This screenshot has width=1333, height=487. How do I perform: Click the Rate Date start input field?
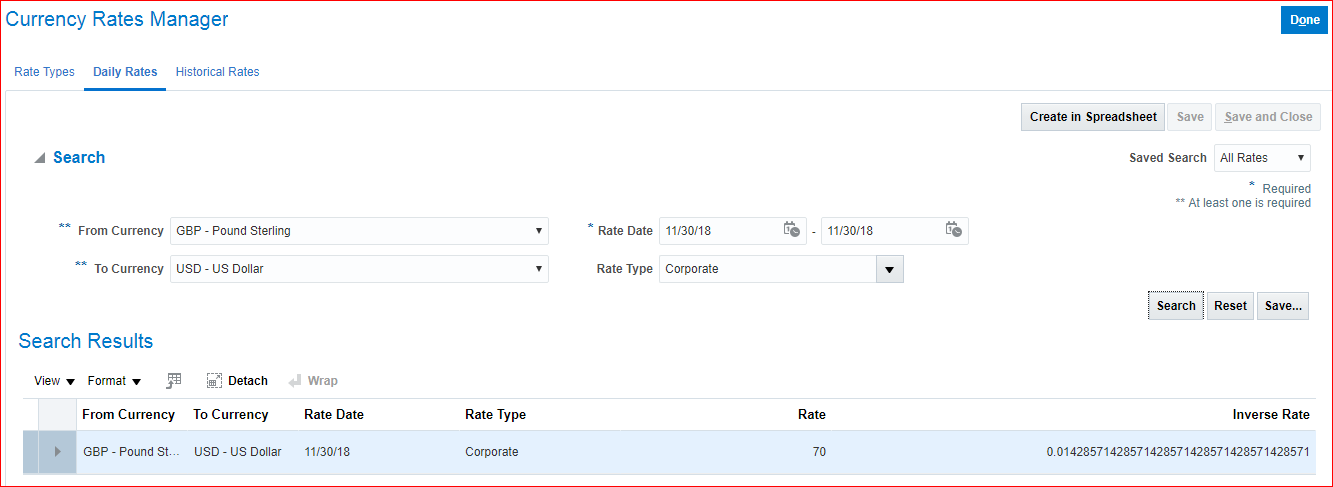click(718, 231)
